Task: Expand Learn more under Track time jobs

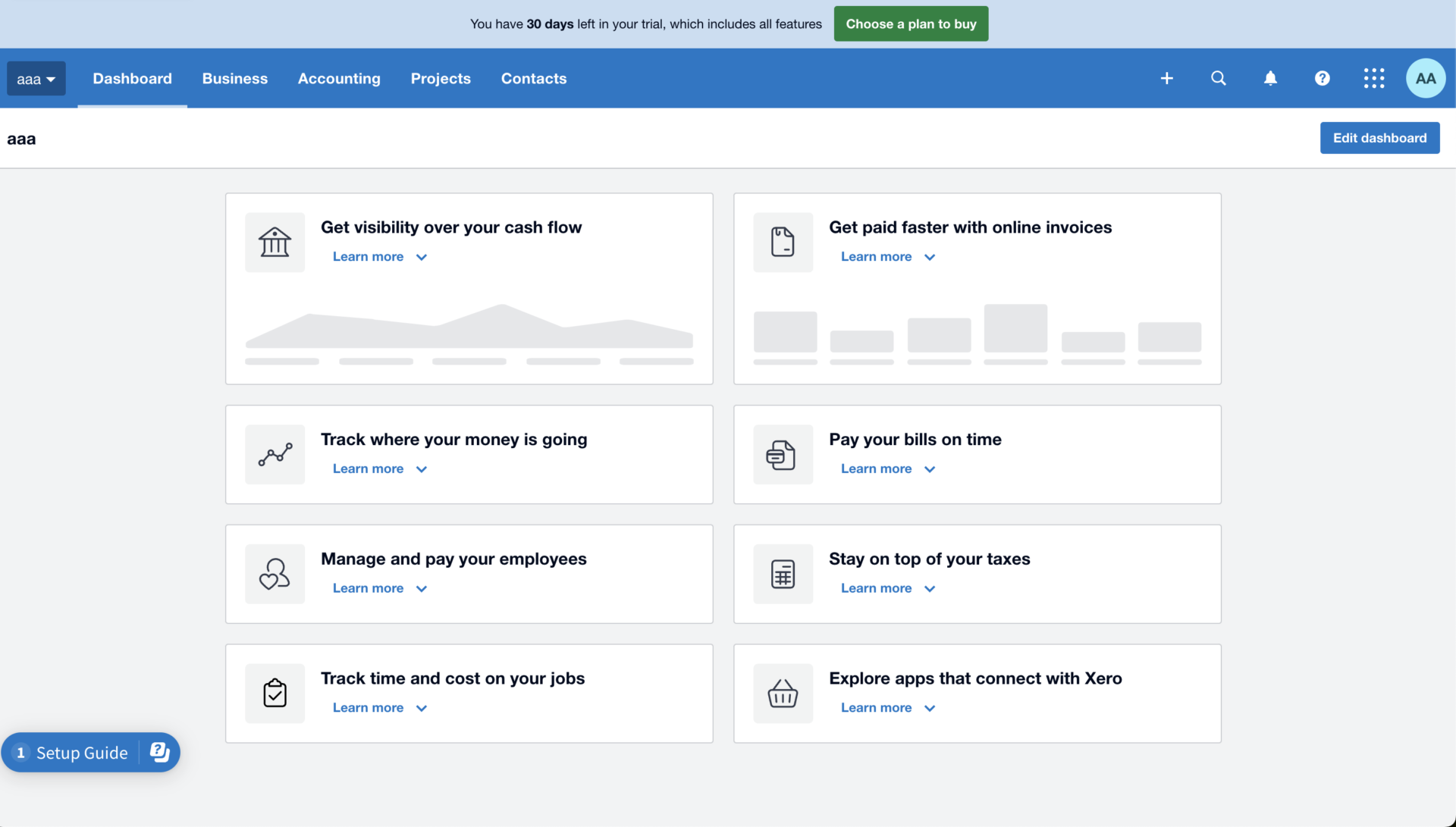Action: (379, 708)
